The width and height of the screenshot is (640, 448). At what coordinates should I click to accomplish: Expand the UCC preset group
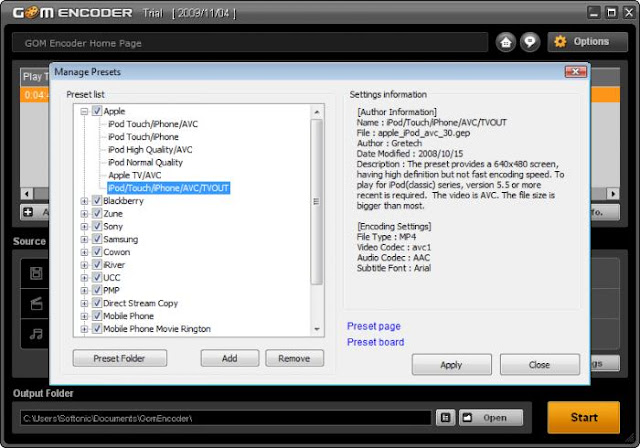click(x=84, y=278)
